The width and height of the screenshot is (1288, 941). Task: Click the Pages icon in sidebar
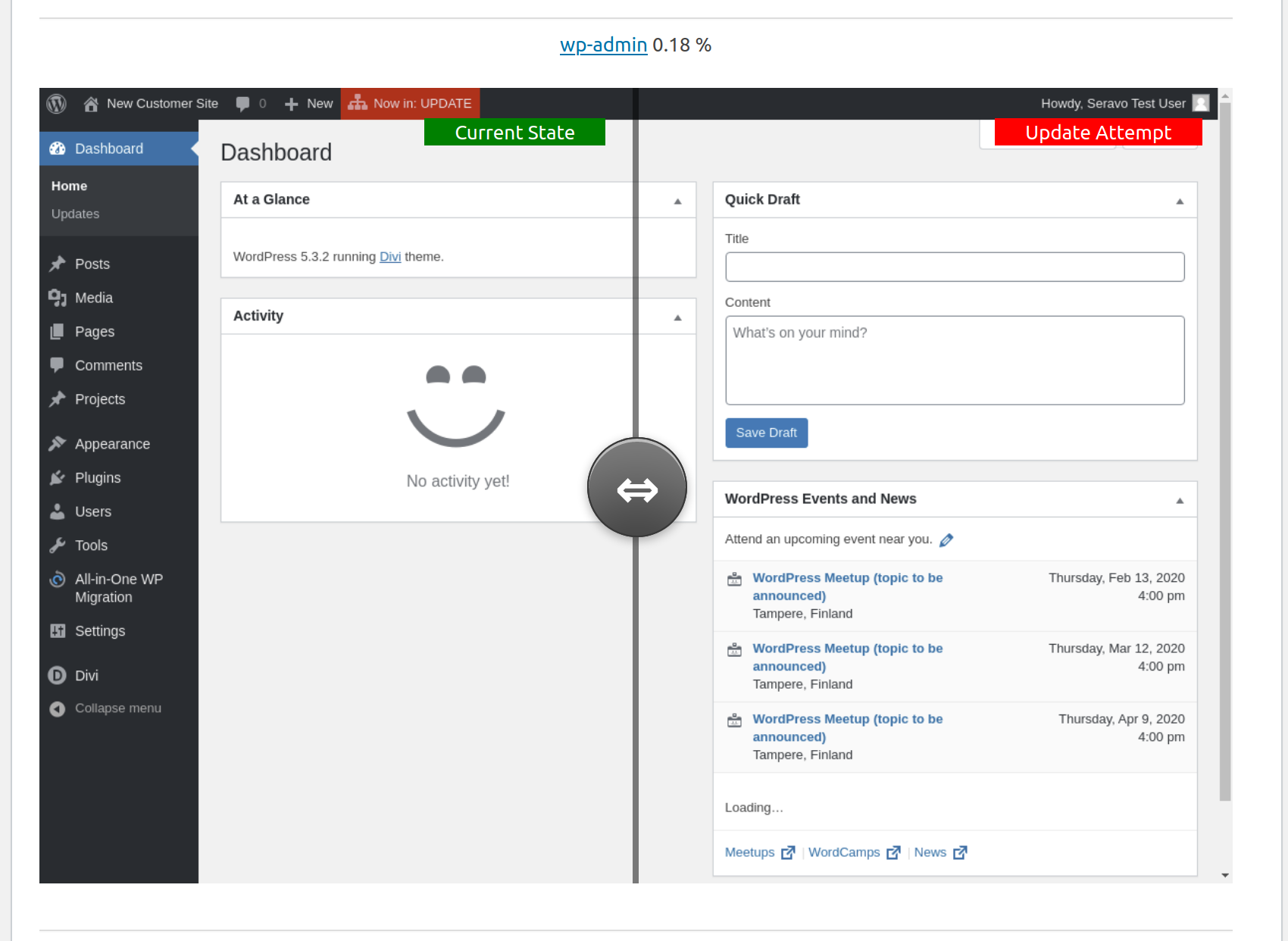58,332
